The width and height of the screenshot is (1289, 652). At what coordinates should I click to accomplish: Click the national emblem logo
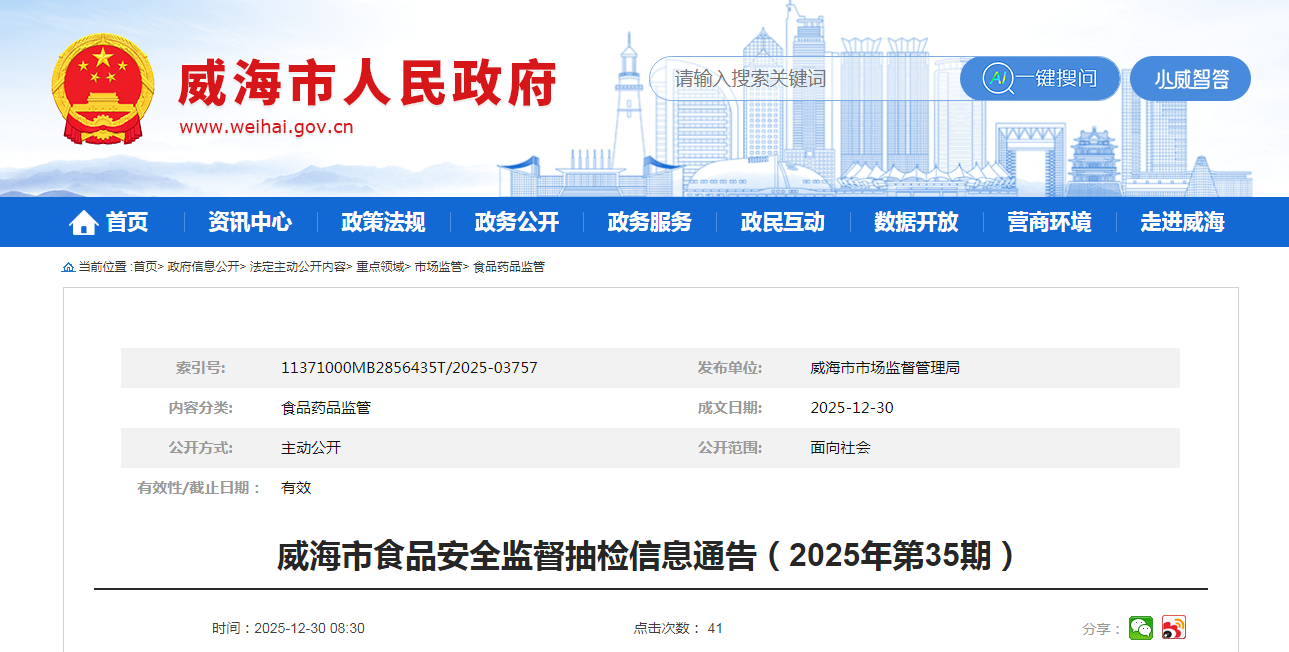tap(103, 89)
